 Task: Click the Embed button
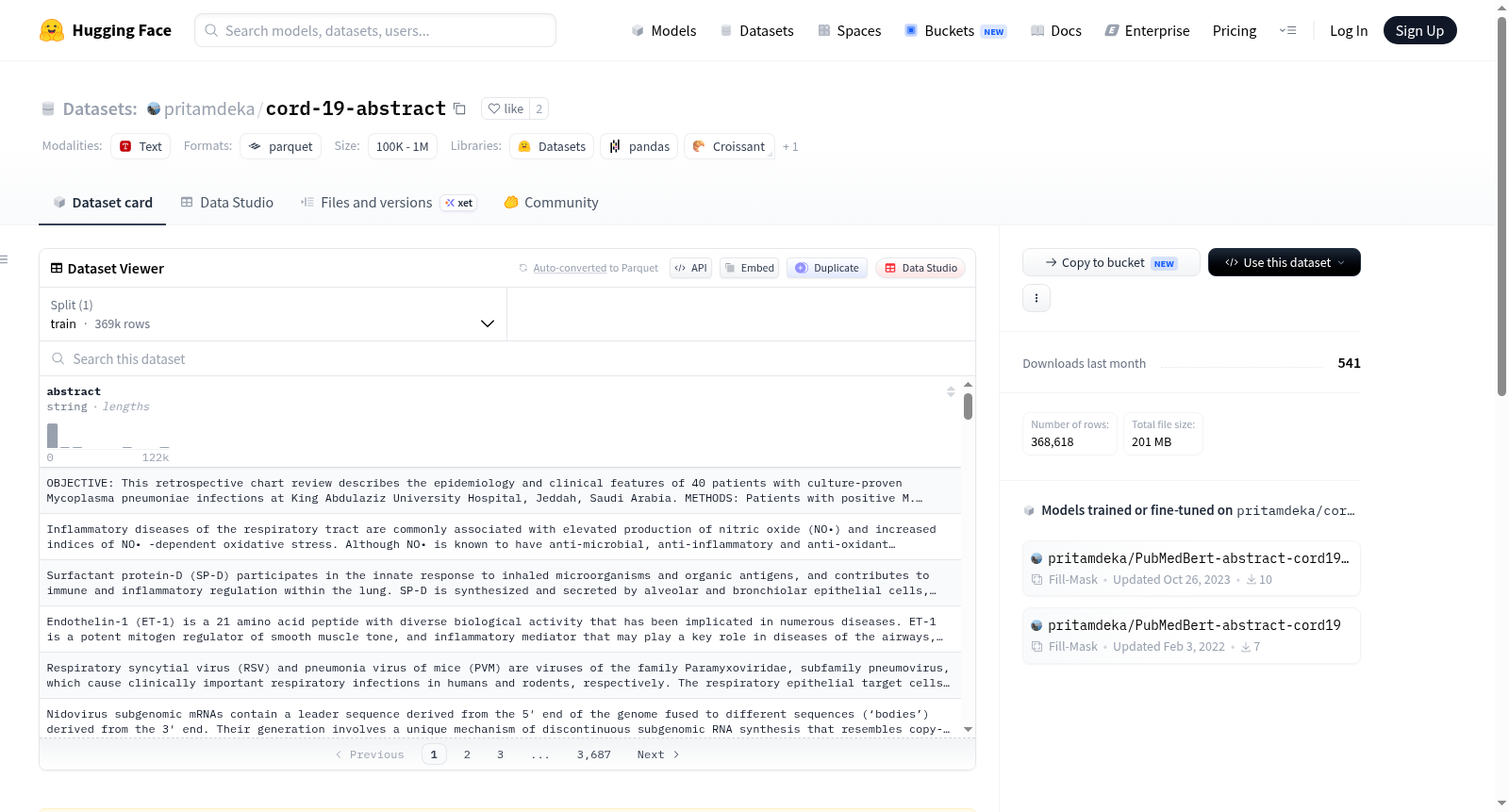(x=749, y=268)
